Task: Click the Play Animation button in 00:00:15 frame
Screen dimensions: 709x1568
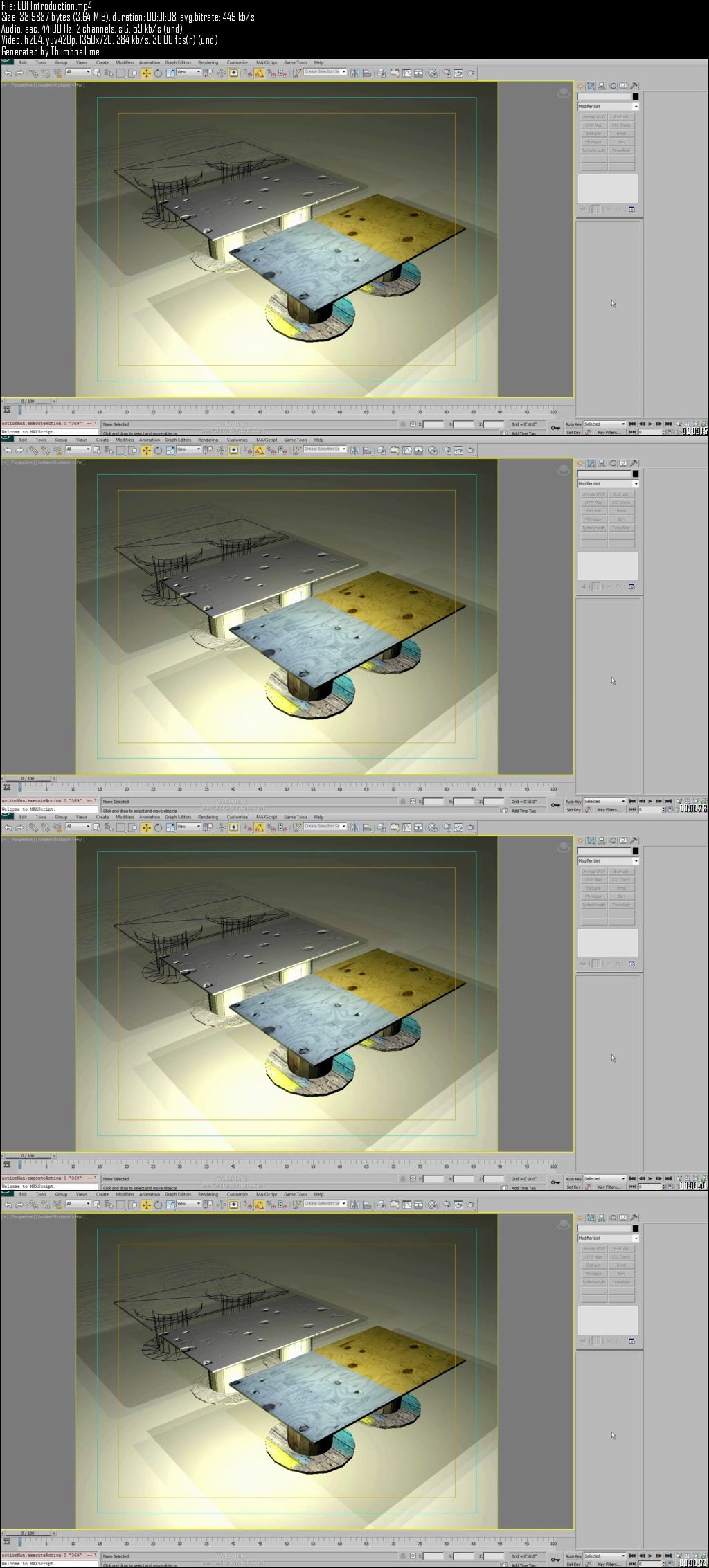Action: point(650,424)
